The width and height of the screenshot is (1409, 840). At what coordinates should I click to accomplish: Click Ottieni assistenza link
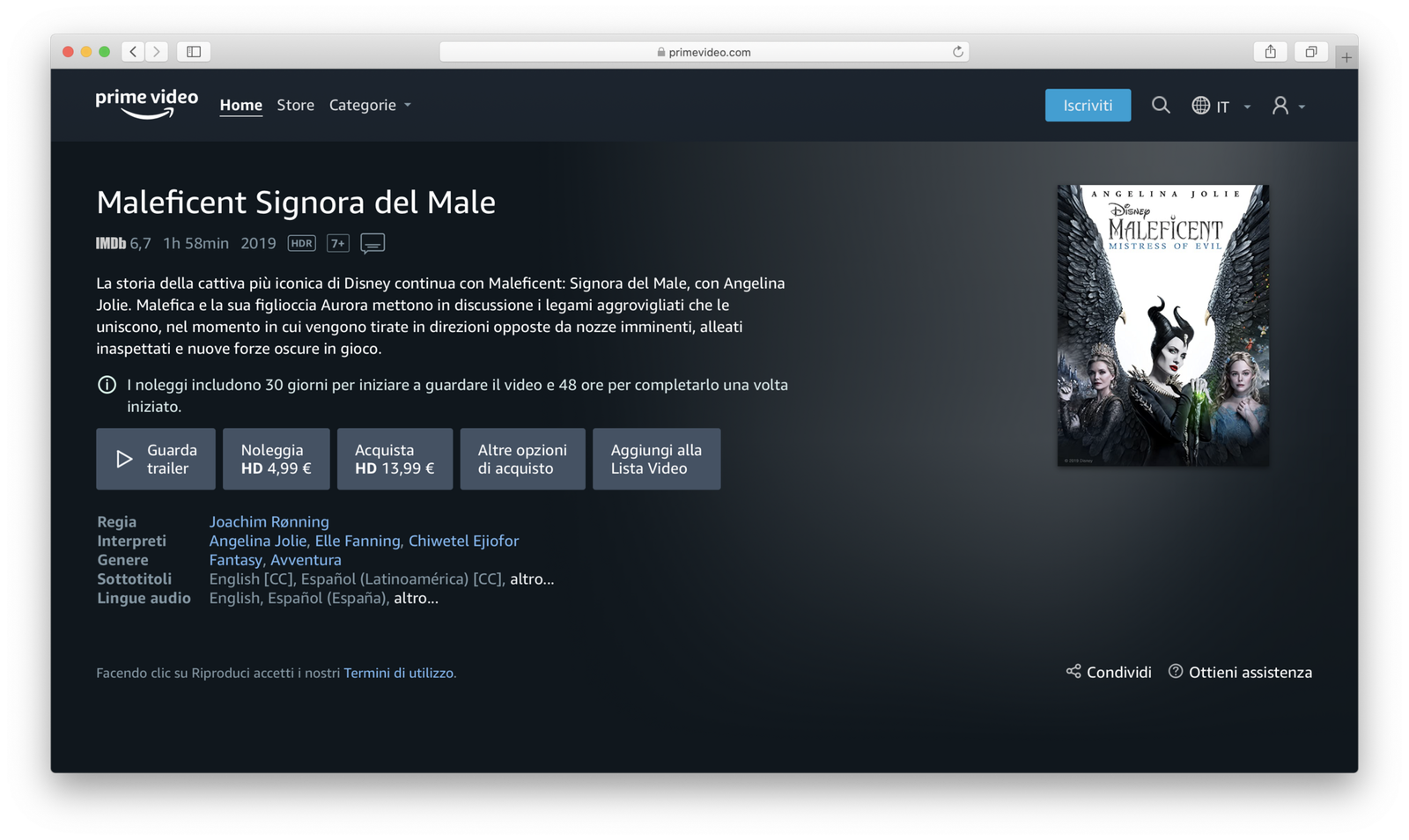pos(1250,672)
